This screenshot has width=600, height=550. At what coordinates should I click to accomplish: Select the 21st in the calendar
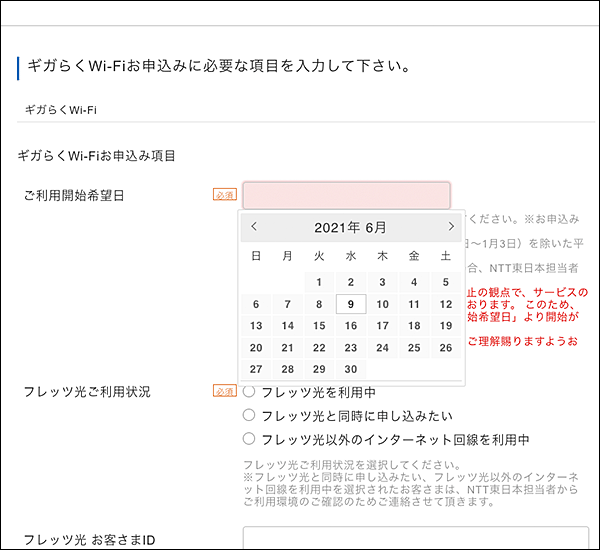click(x=288, y=348)
